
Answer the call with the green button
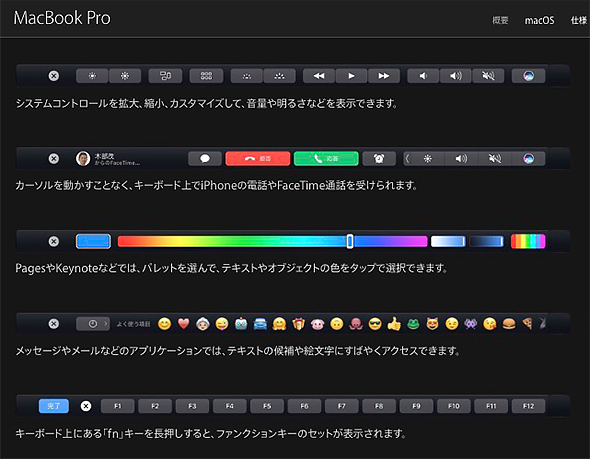pos(326,159)
